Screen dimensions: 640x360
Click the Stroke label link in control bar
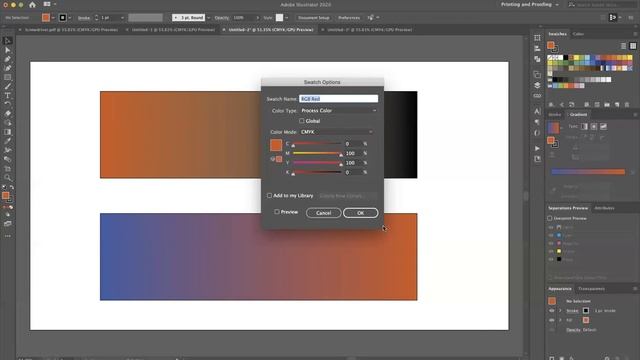(84, 18)
